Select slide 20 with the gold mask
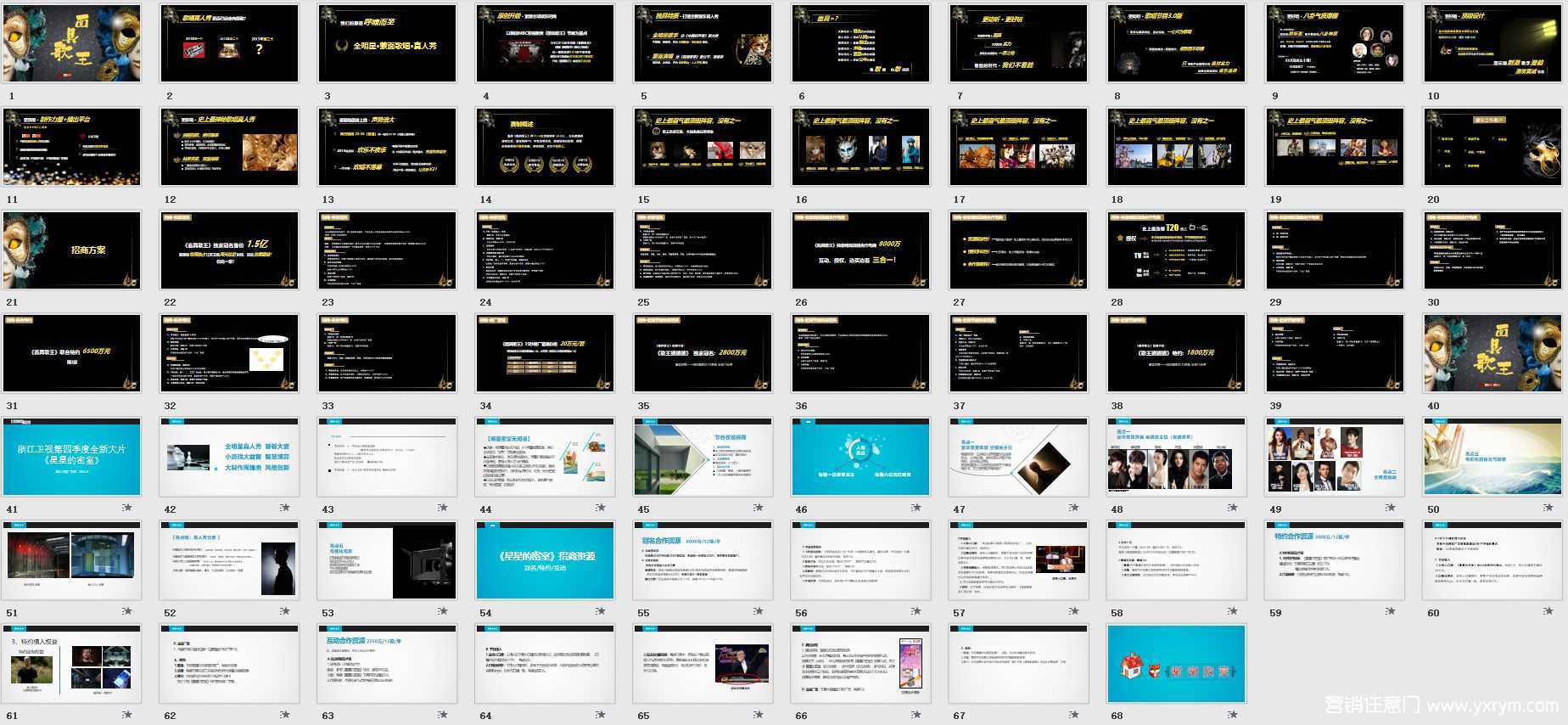The width and height of the screenshot is (1568, 725). point(1492,146)
